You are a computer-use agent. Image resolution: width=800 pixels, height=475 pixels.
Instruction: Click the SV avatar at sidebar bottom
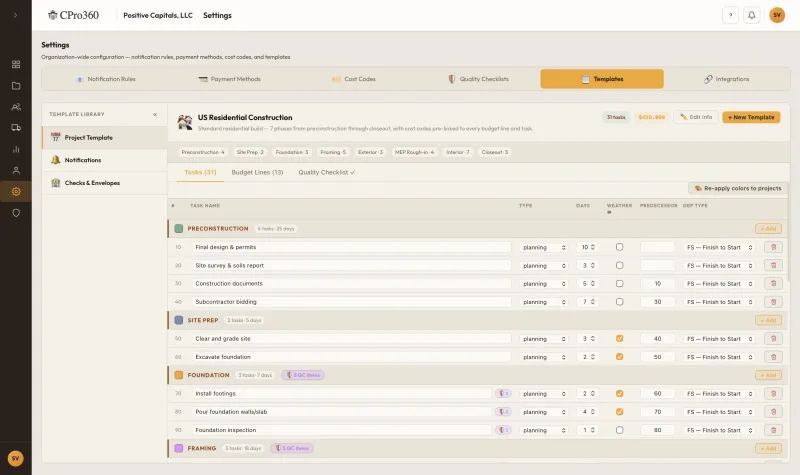[15, 458]
